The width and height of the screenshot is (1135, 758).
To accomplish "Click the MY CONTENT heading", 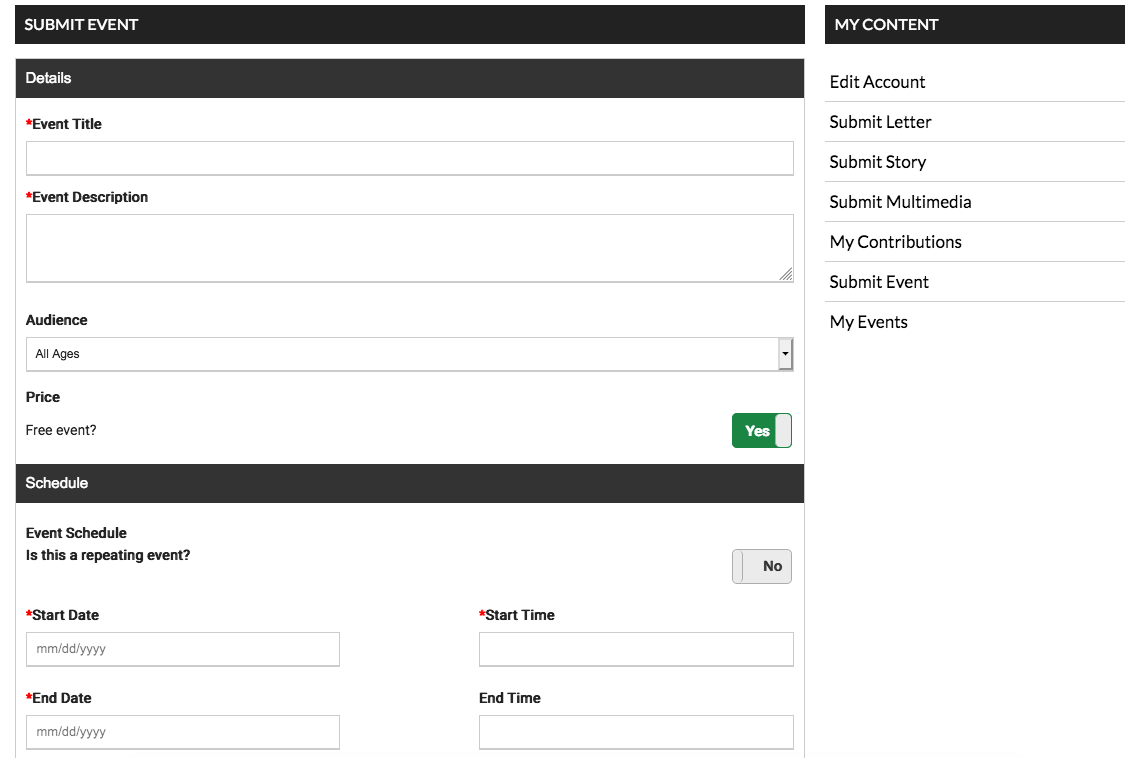I will pyautogui.click(x=886, y=25).
